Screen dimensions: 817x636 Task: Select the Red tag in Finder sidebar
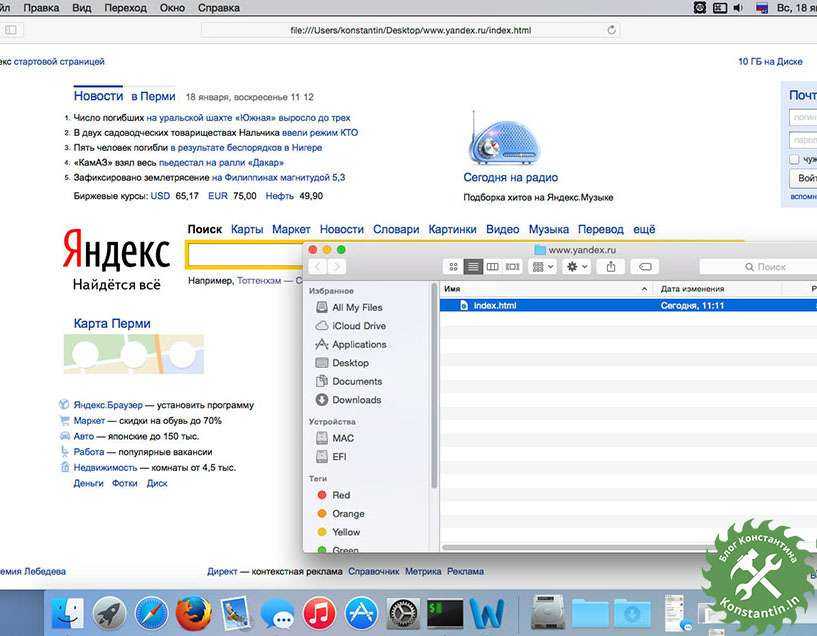340,495
